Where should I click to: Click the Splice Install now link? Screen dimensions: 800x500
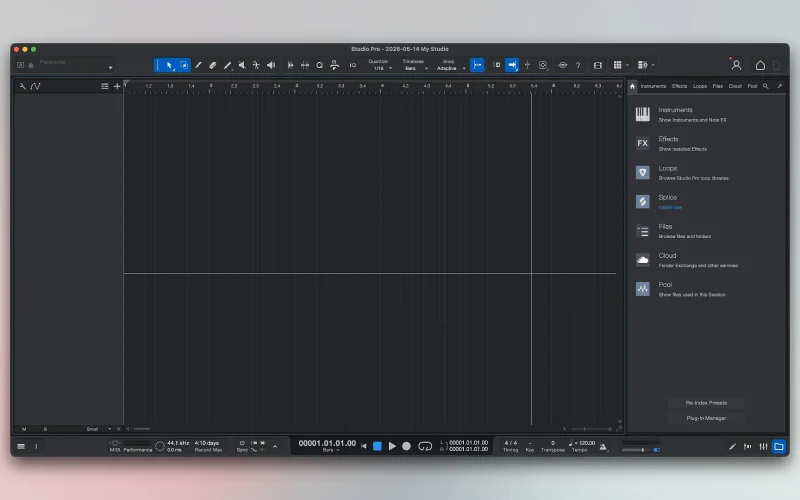[x=670, y=208]
